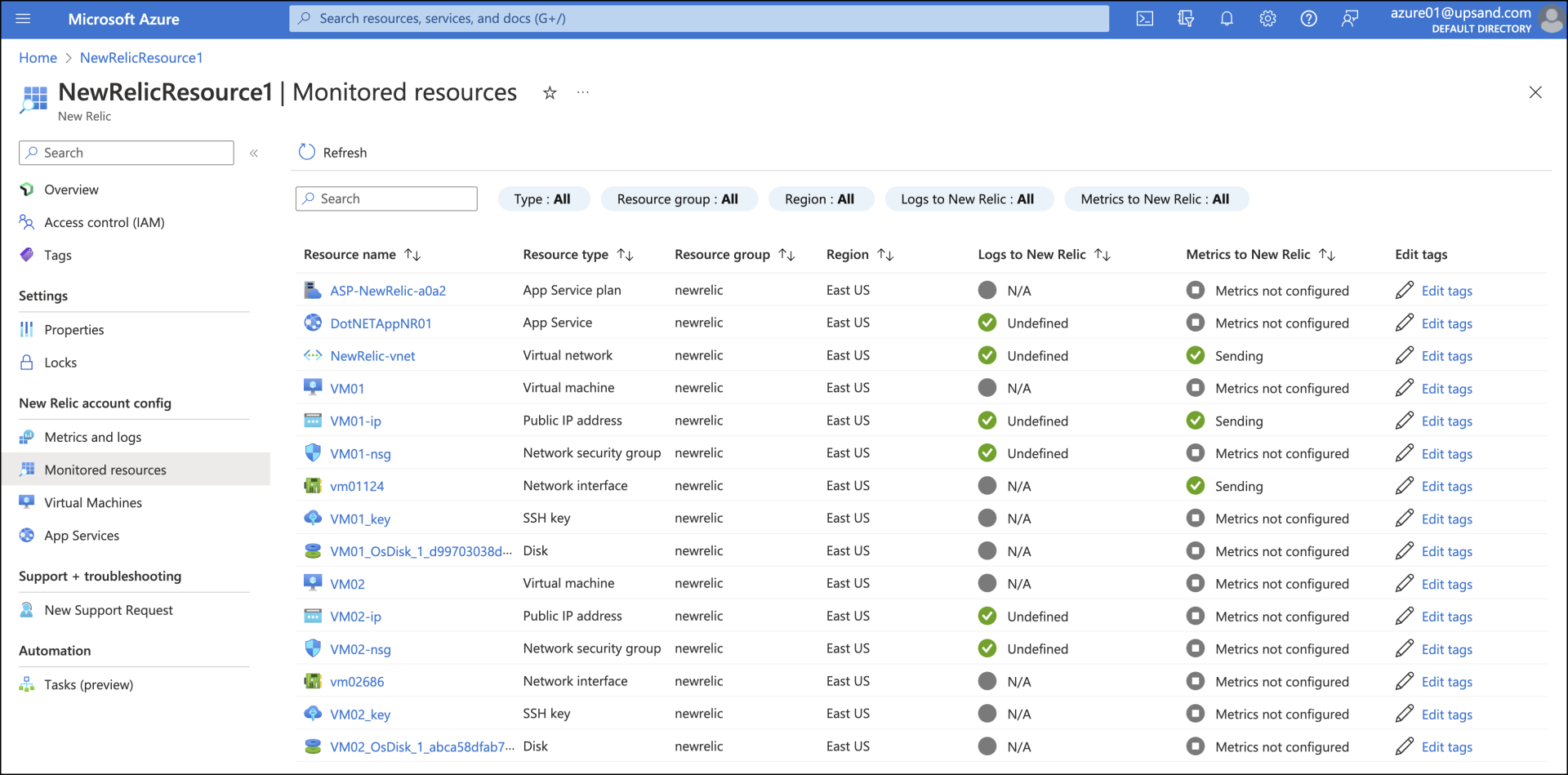Open the Resource group filter dropdown
This screenshot has width=1568, height=775.
[x=679, y=198]
